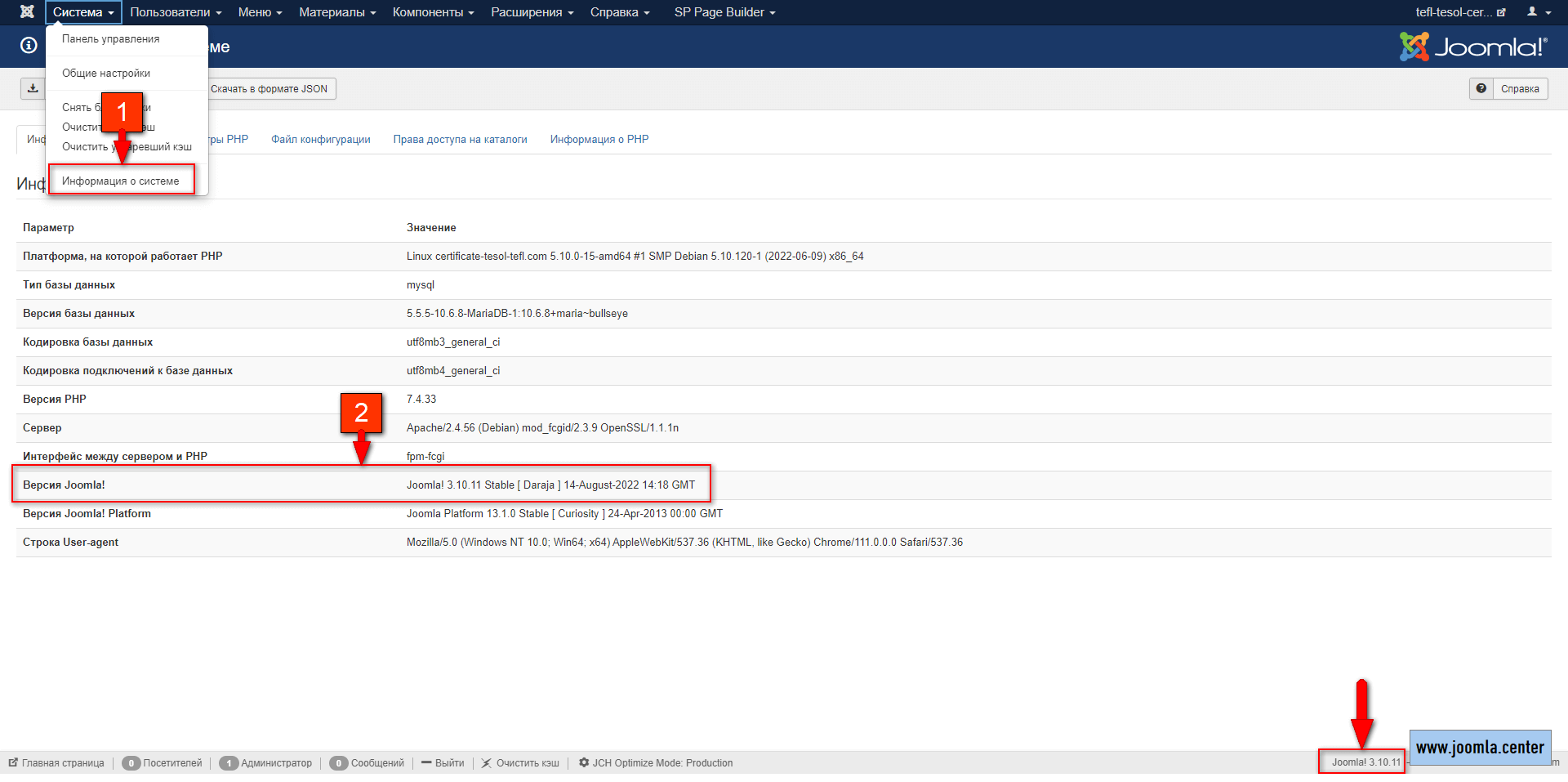This screenshot has width=1568, height=782.
Task: Open the user account icon menu
Action: coord(1538,12)
